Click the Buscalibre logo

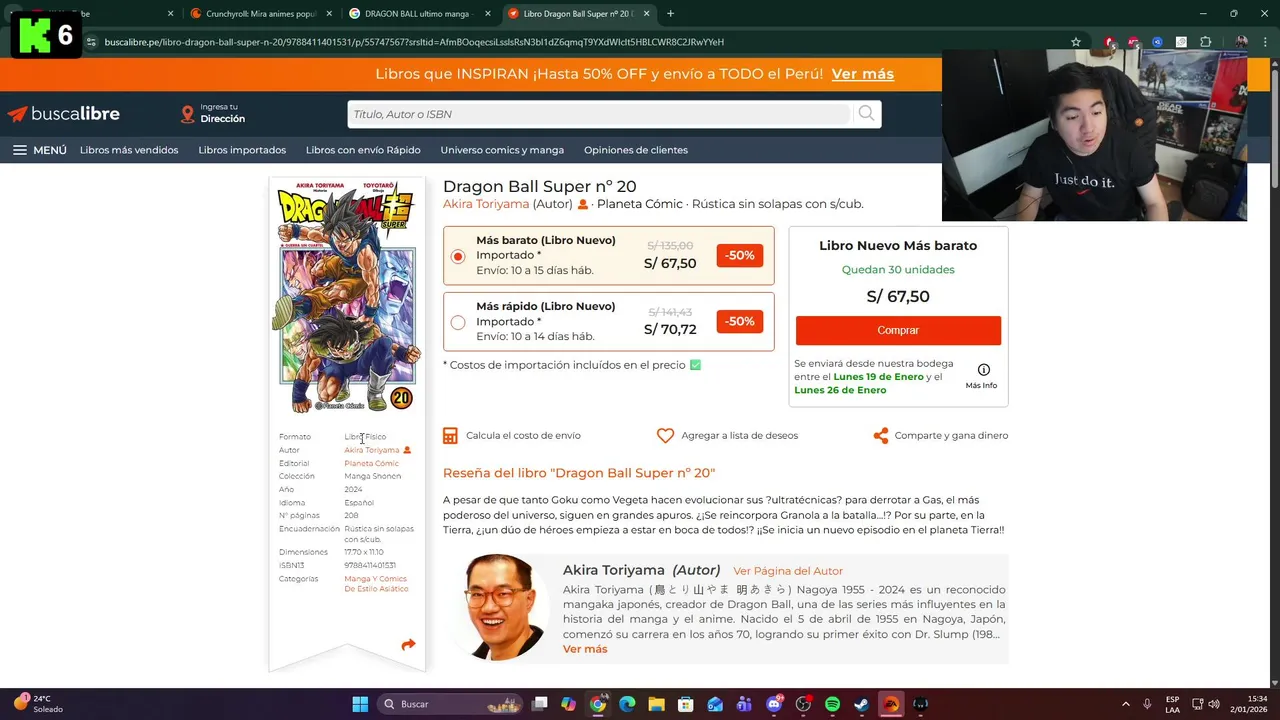(x=64, y=114)
